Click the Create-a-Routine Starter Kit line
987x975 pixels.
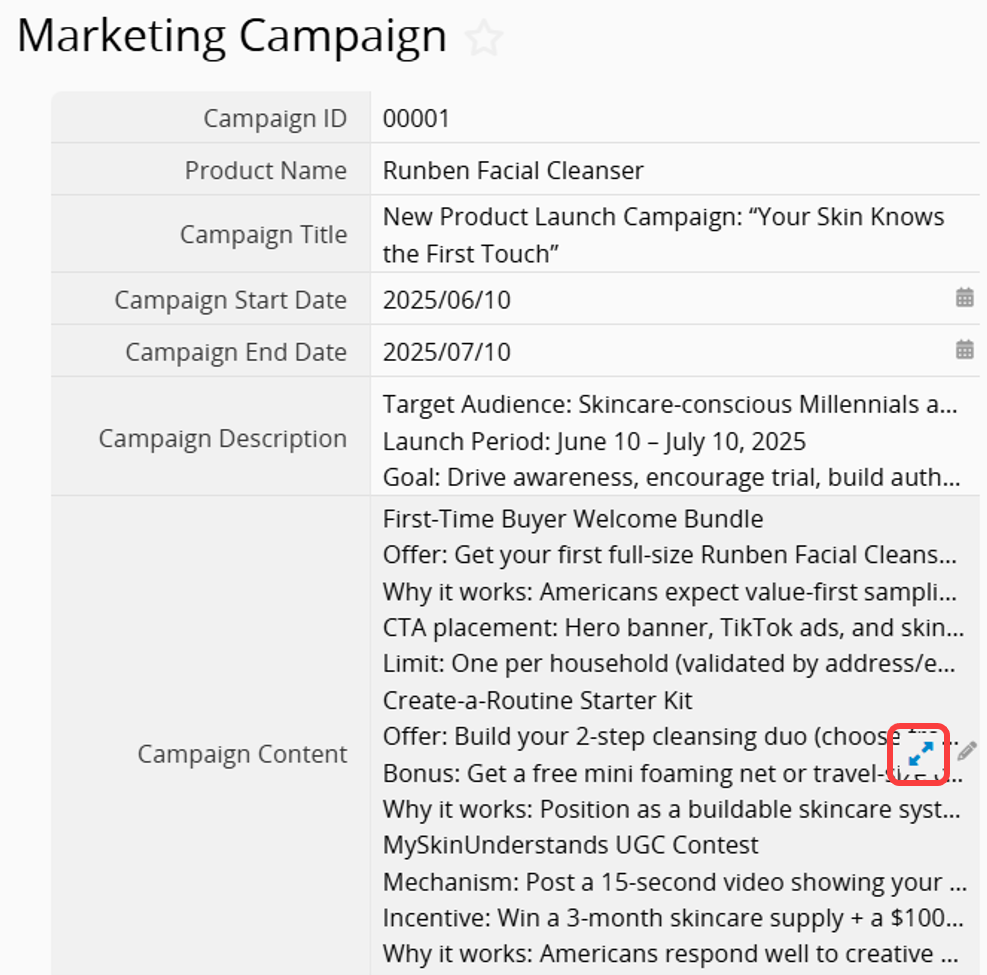537,701
